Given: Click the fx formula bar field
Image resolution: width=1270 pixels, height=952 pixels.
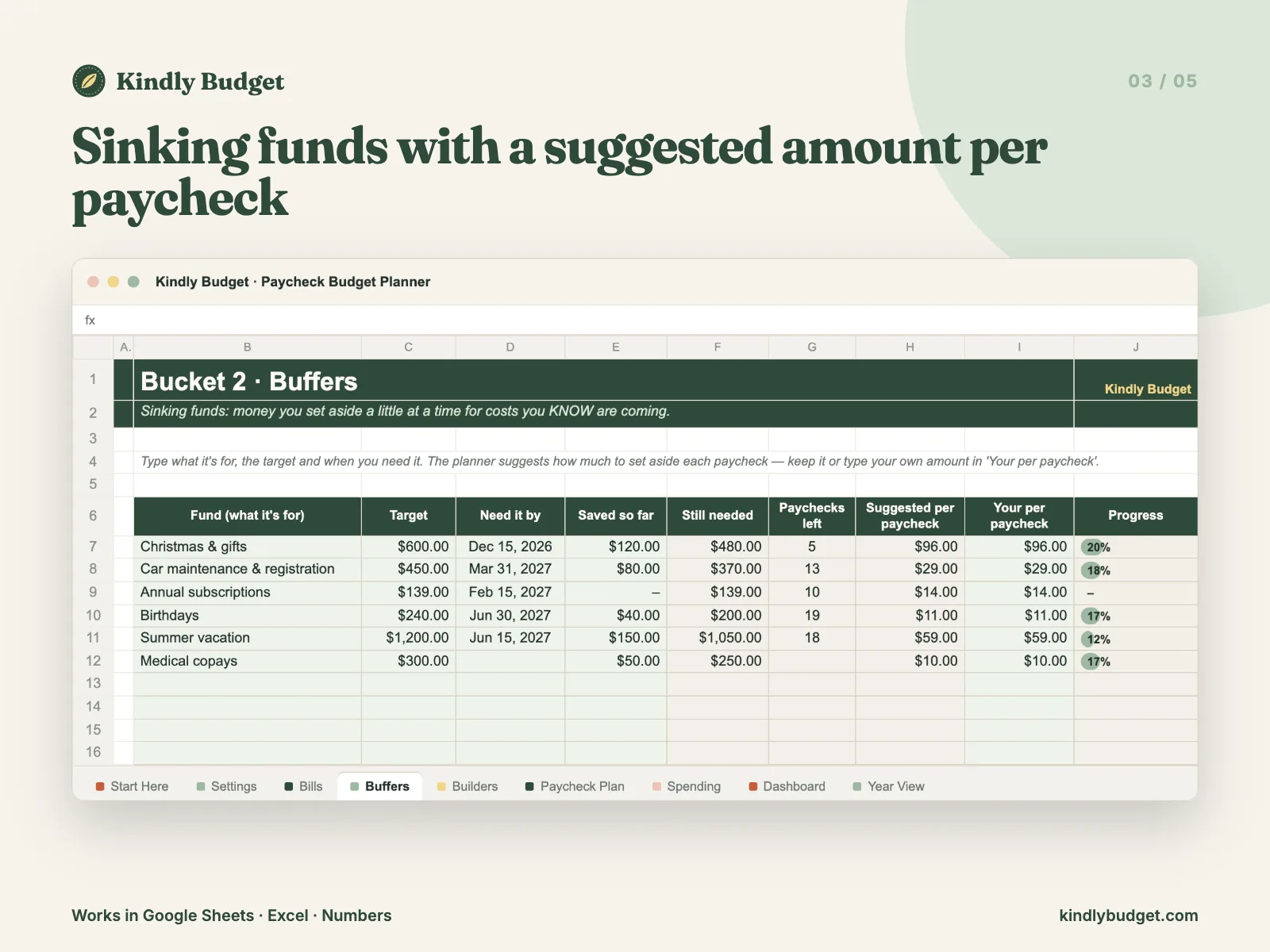Looking at the screenshot, I should (x=635, y=321).
